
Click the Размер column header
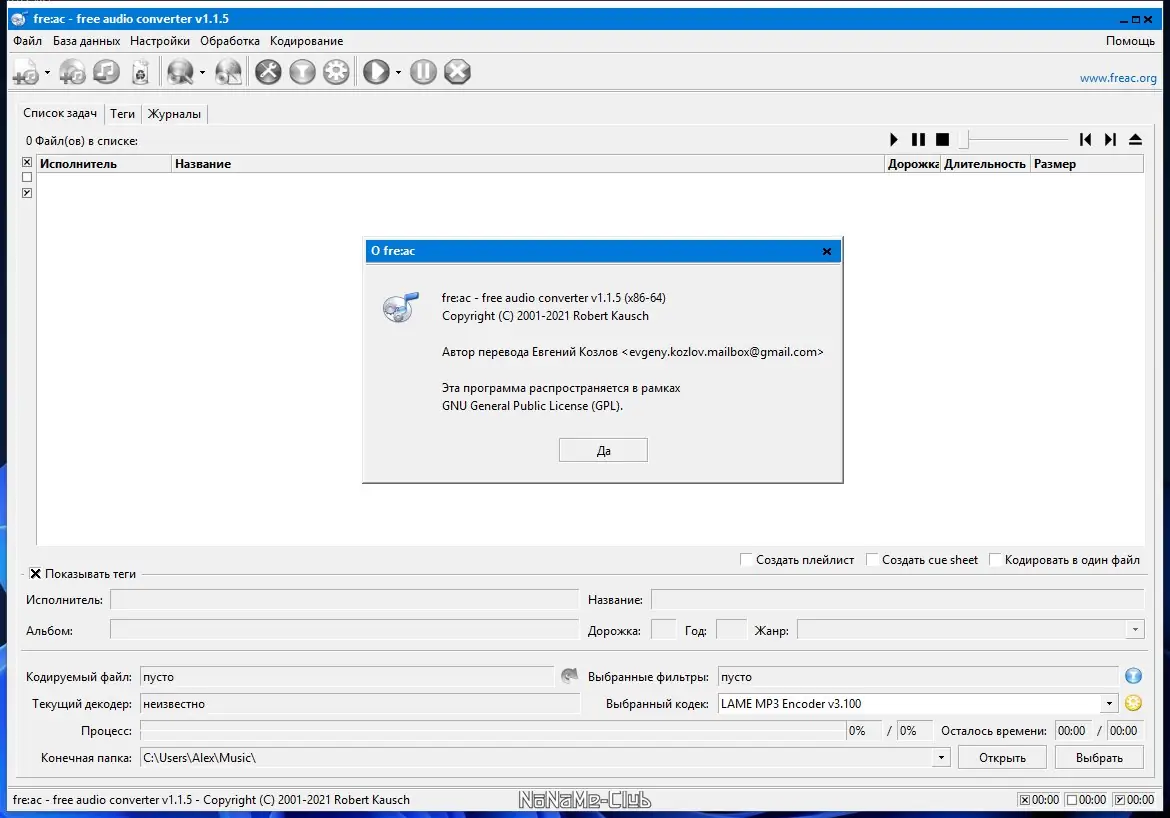tap(1086, 163)
